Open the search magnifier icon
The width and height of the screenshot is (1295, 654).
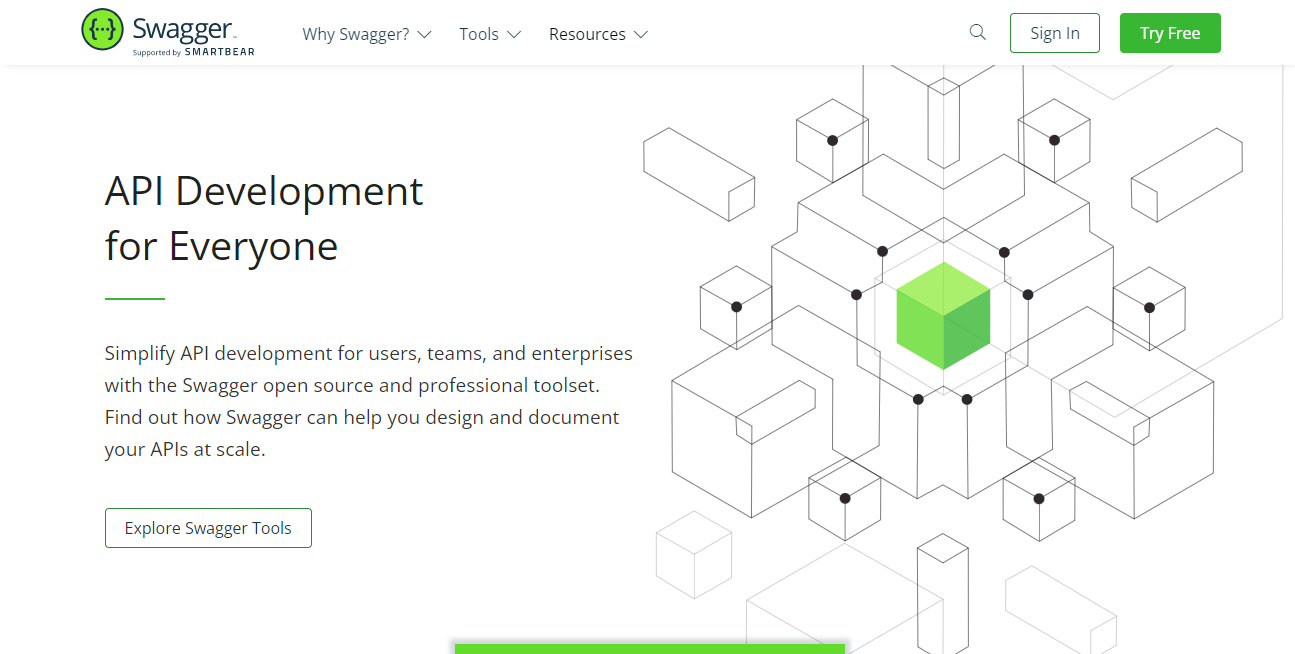(978, 33)
